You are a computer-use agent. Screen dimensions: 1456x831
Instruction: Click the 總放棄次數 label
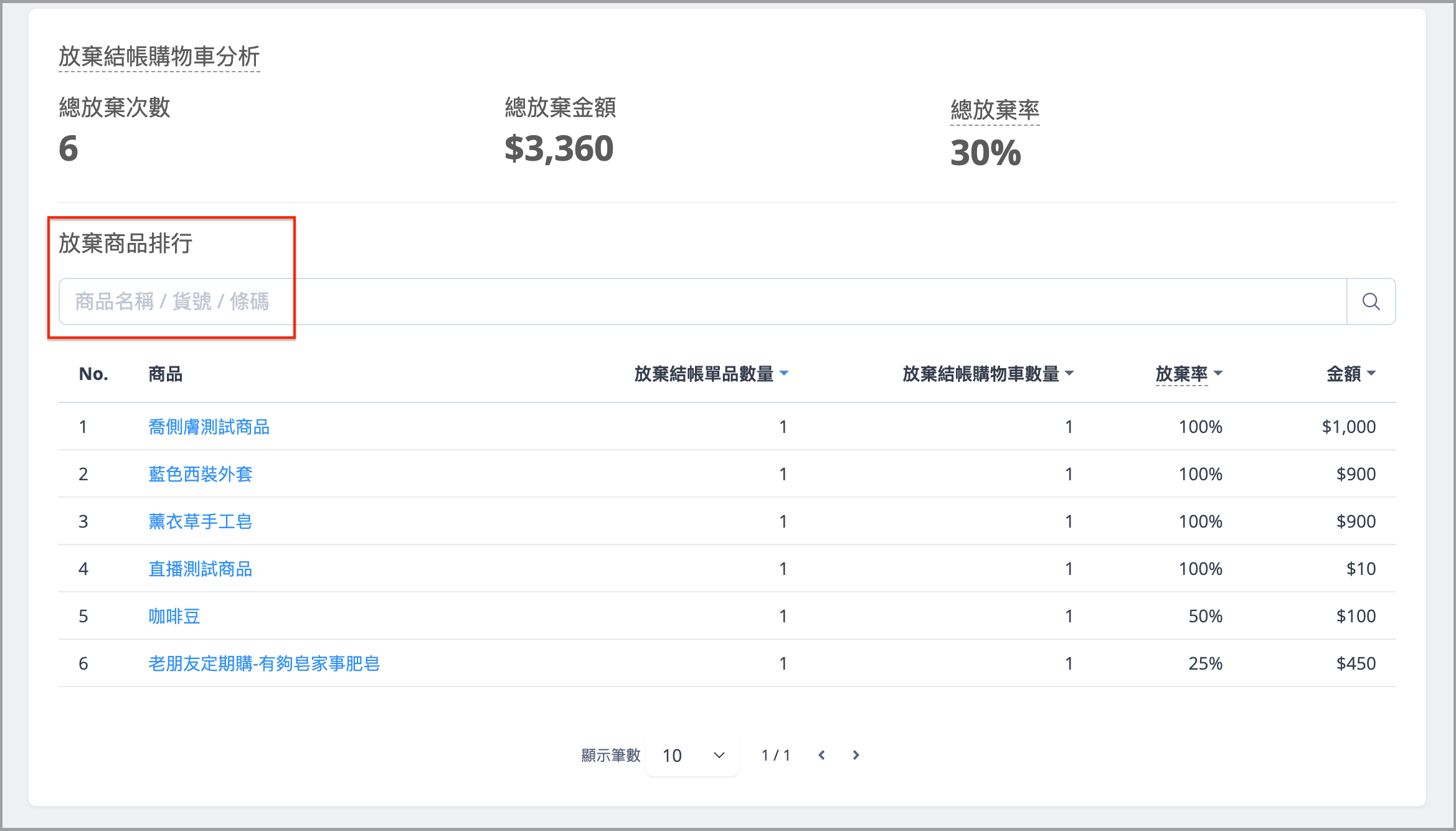tap(115, 107)
